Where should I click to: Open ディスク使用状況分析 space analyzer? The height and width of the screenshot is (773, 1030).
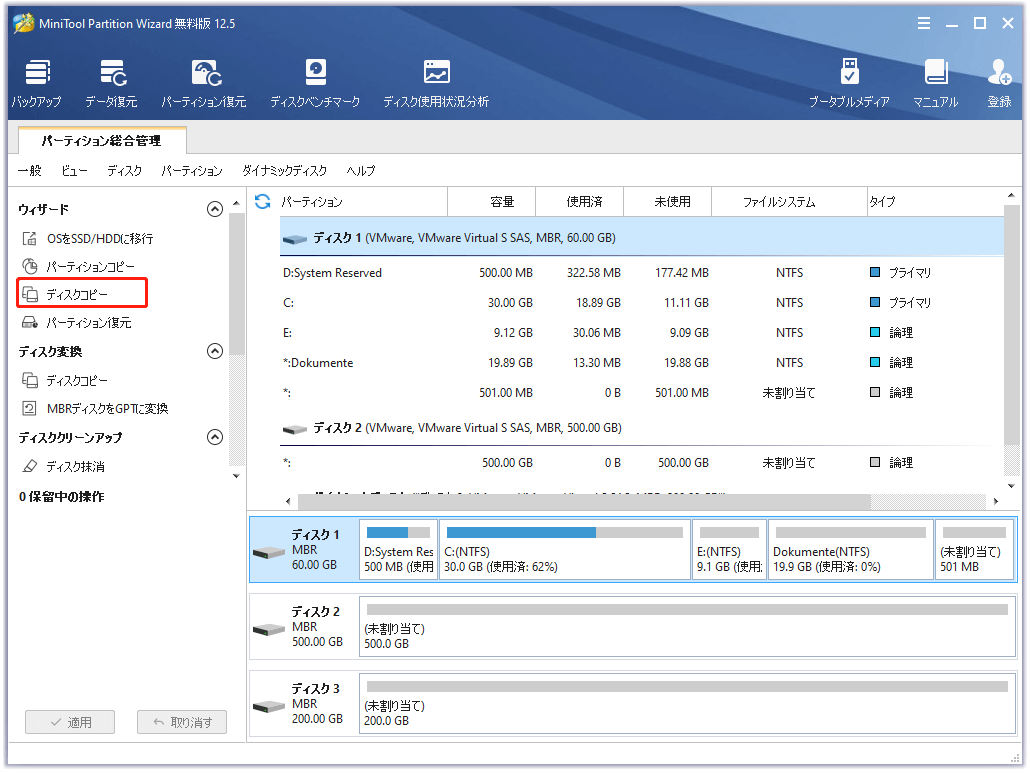tap(436, 83)
